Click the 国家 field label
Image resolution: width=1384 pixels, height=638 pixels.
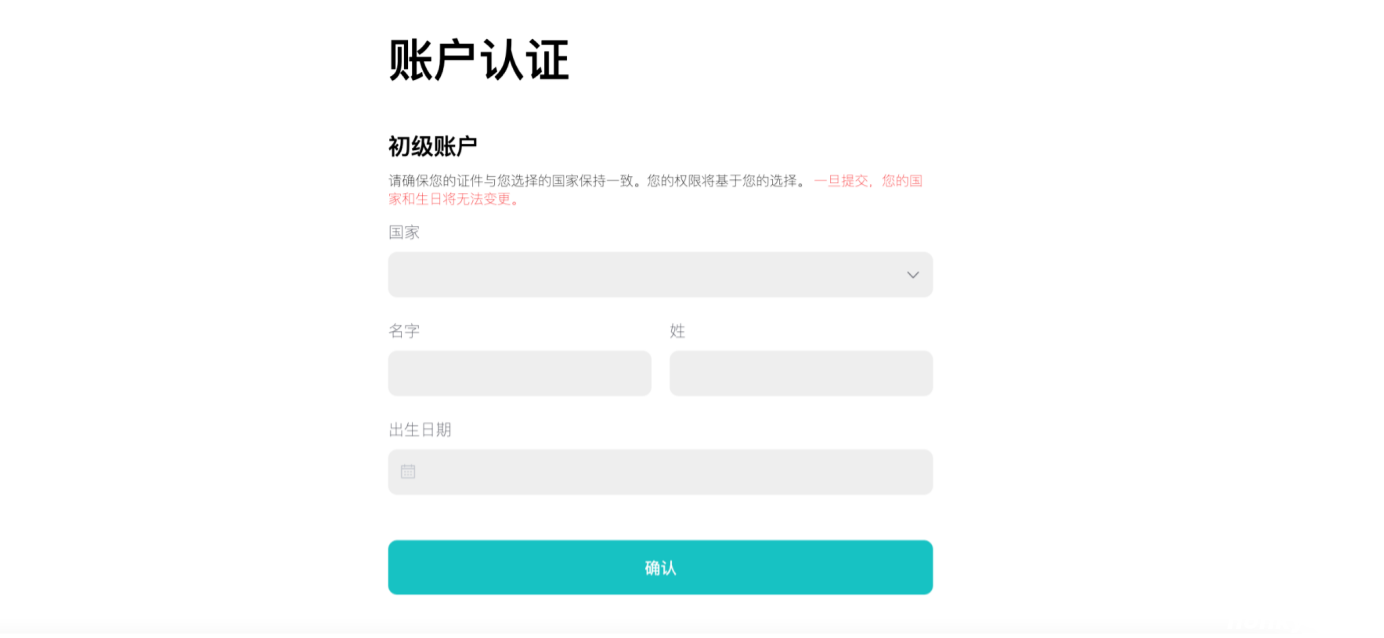[x=404, y=232]
